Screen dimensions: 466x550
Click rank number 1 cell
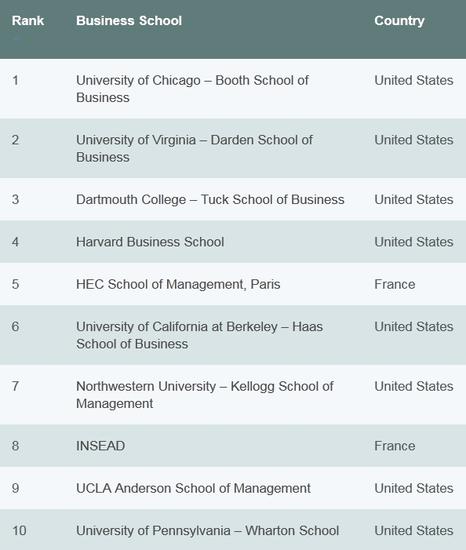[x=15, y=80]
